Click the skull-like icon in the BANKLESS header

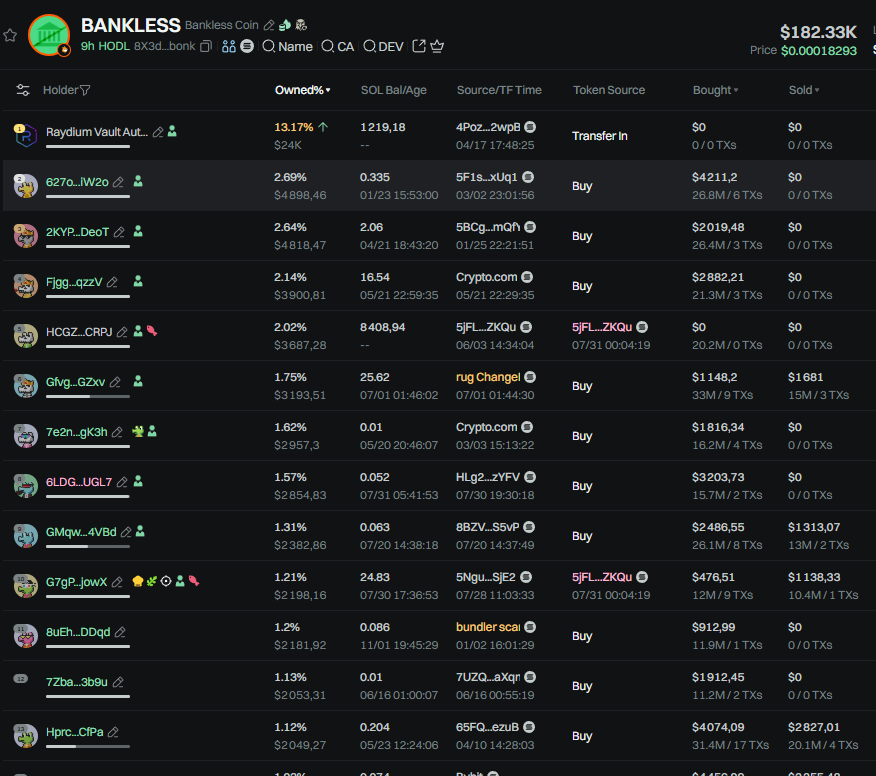click(301, 25)
